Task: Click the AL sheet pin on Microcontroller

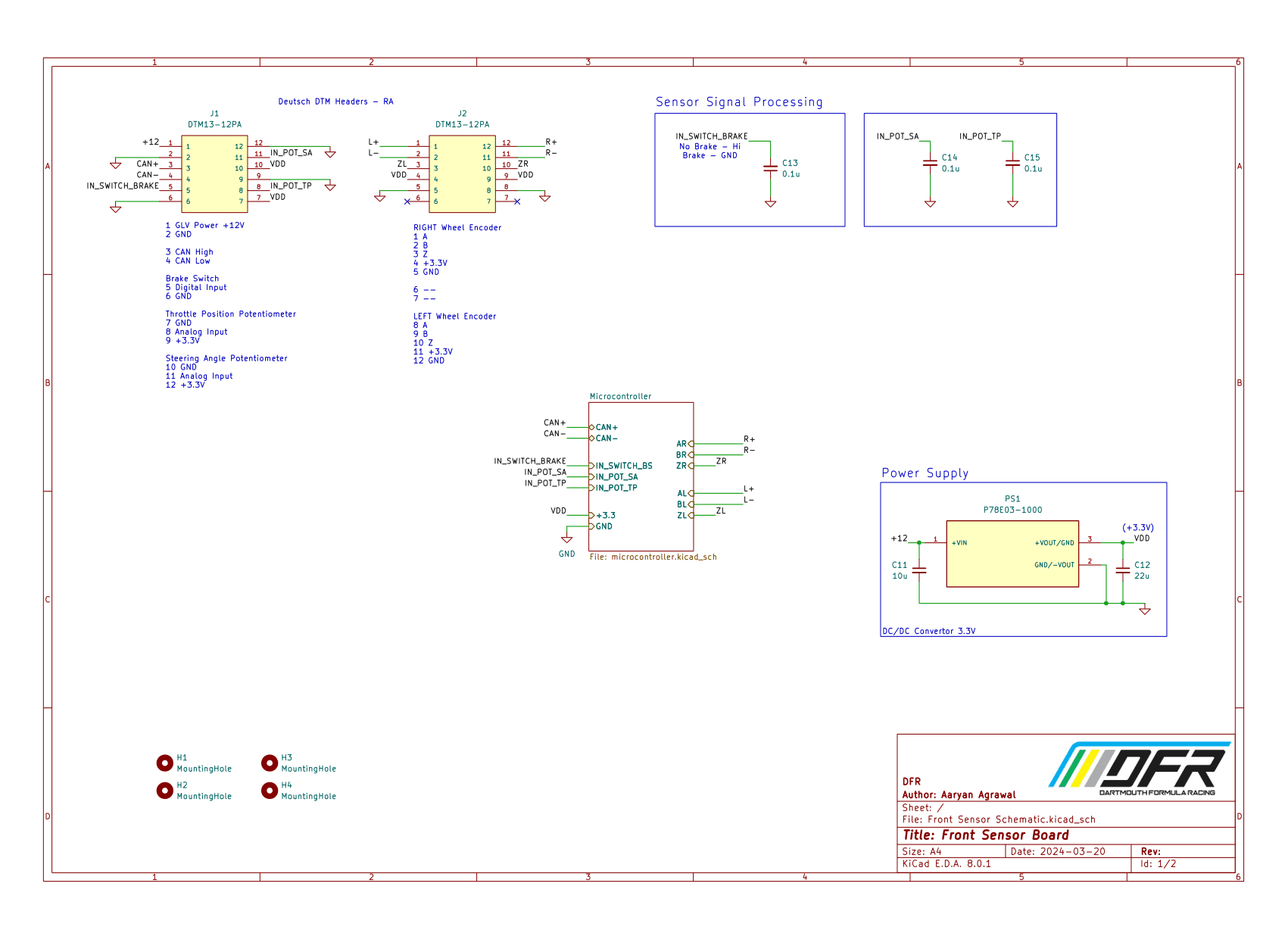Action: click(x=685, y=493)
